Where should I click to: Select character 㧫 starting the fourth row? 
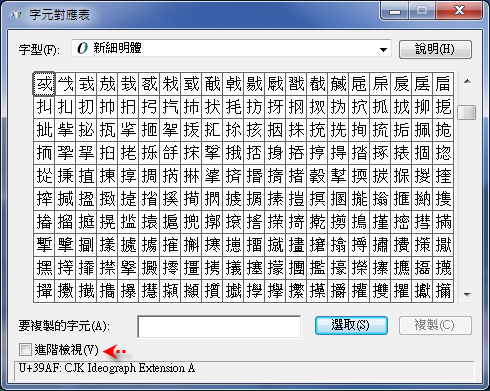click(x=44, y=153)
